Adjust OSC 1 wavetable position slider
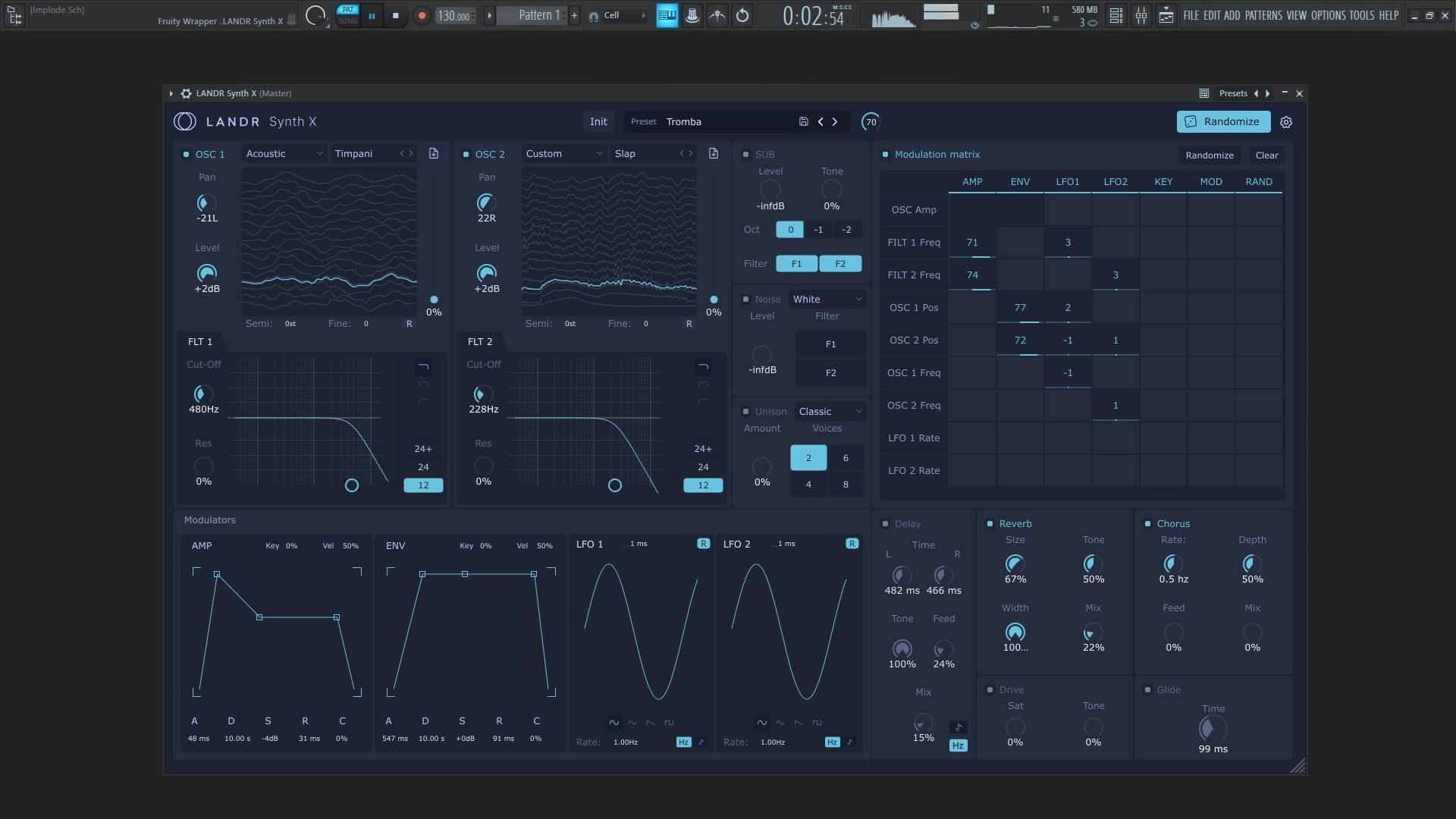 434,300
